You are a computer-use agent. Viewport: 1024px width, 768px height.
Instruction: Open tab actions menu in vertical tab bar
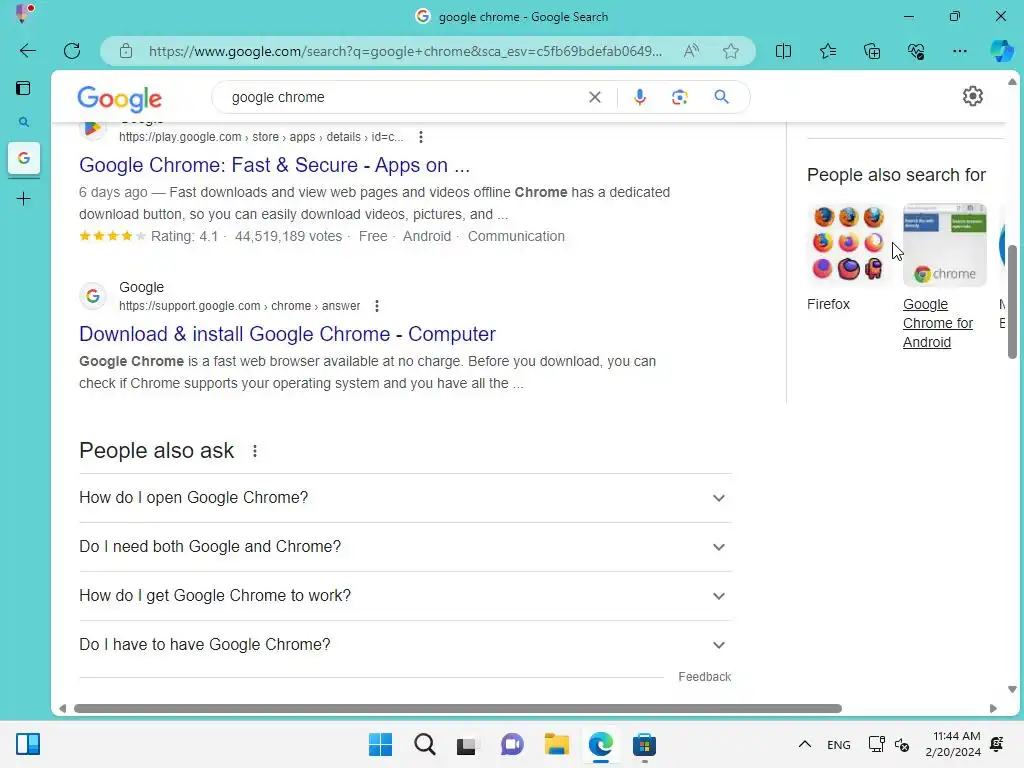[x=24, y=88]
